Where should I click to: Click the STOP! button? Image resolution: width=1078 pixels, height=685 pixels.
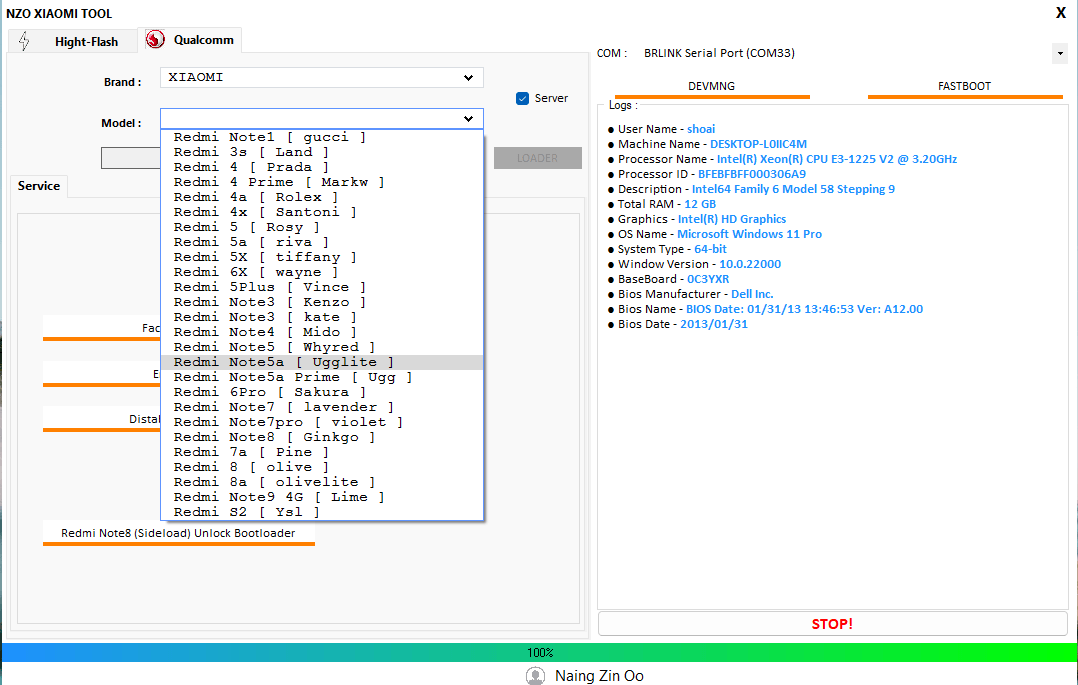832,623
